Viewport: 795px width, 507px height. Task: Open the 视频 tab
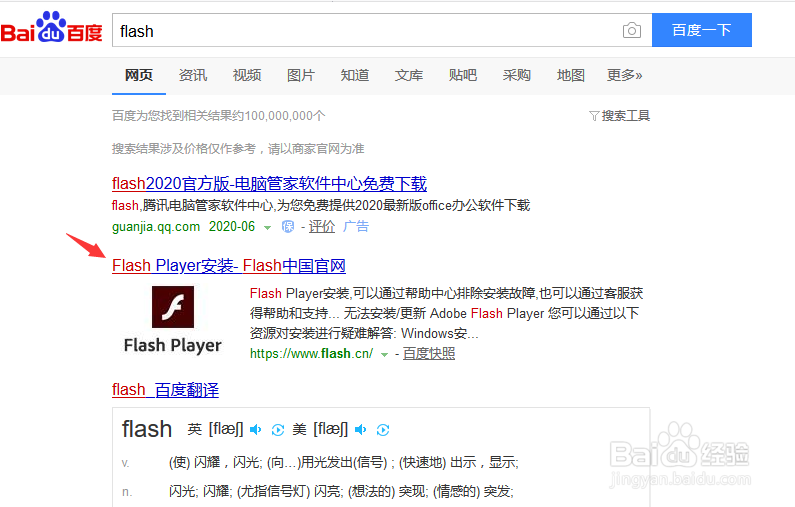click(x=247, y=75)
